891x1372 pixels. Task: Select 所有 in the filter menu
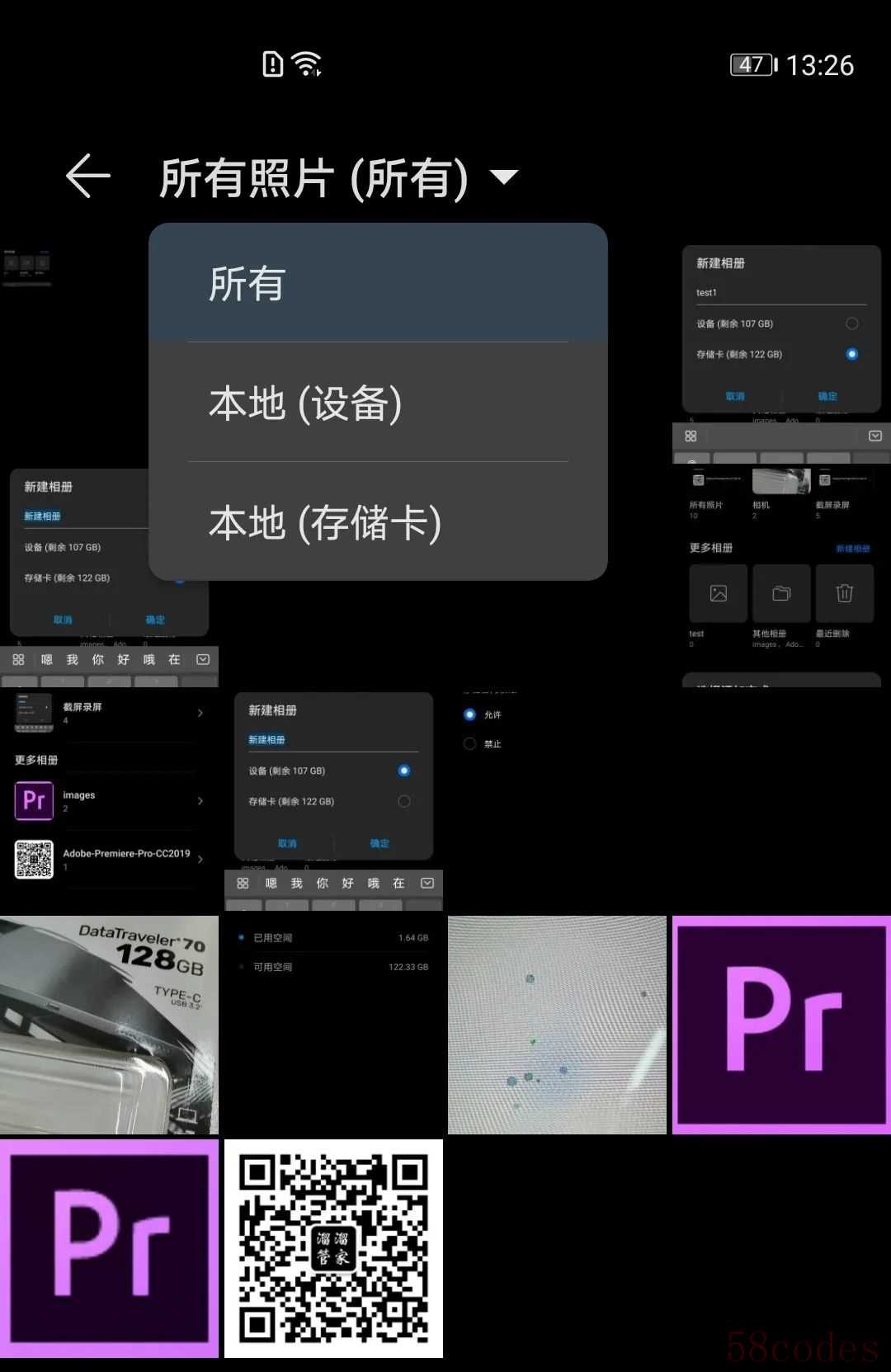[378, 283]
